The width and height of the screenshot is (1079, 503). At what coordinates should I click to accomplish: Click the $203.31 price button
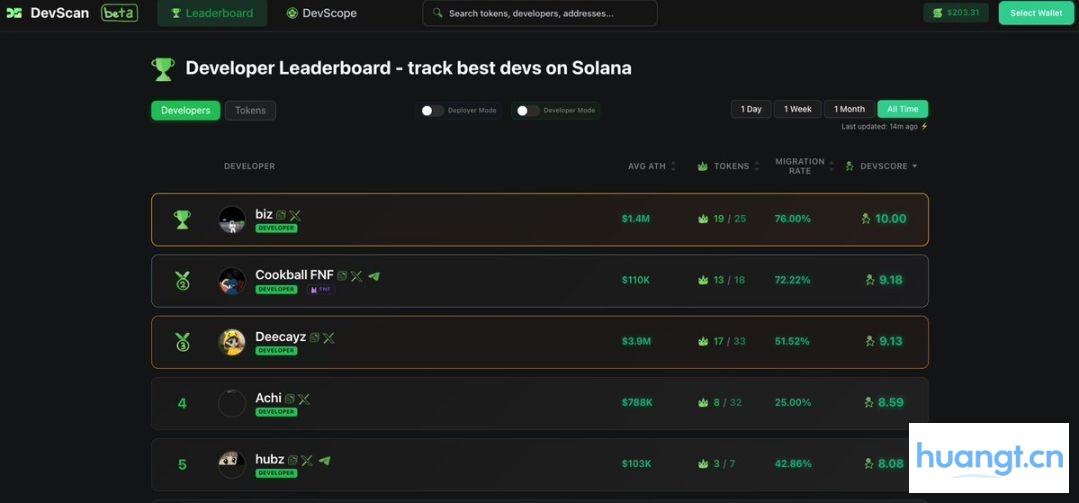tap(955, 13)
